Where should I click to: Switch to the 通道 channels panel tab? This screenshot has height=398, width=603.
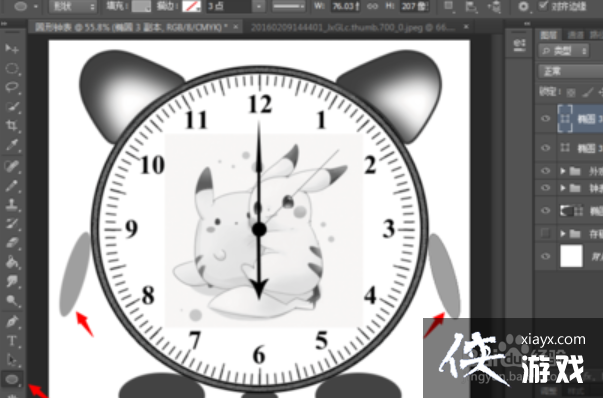[x=575, y=35]
